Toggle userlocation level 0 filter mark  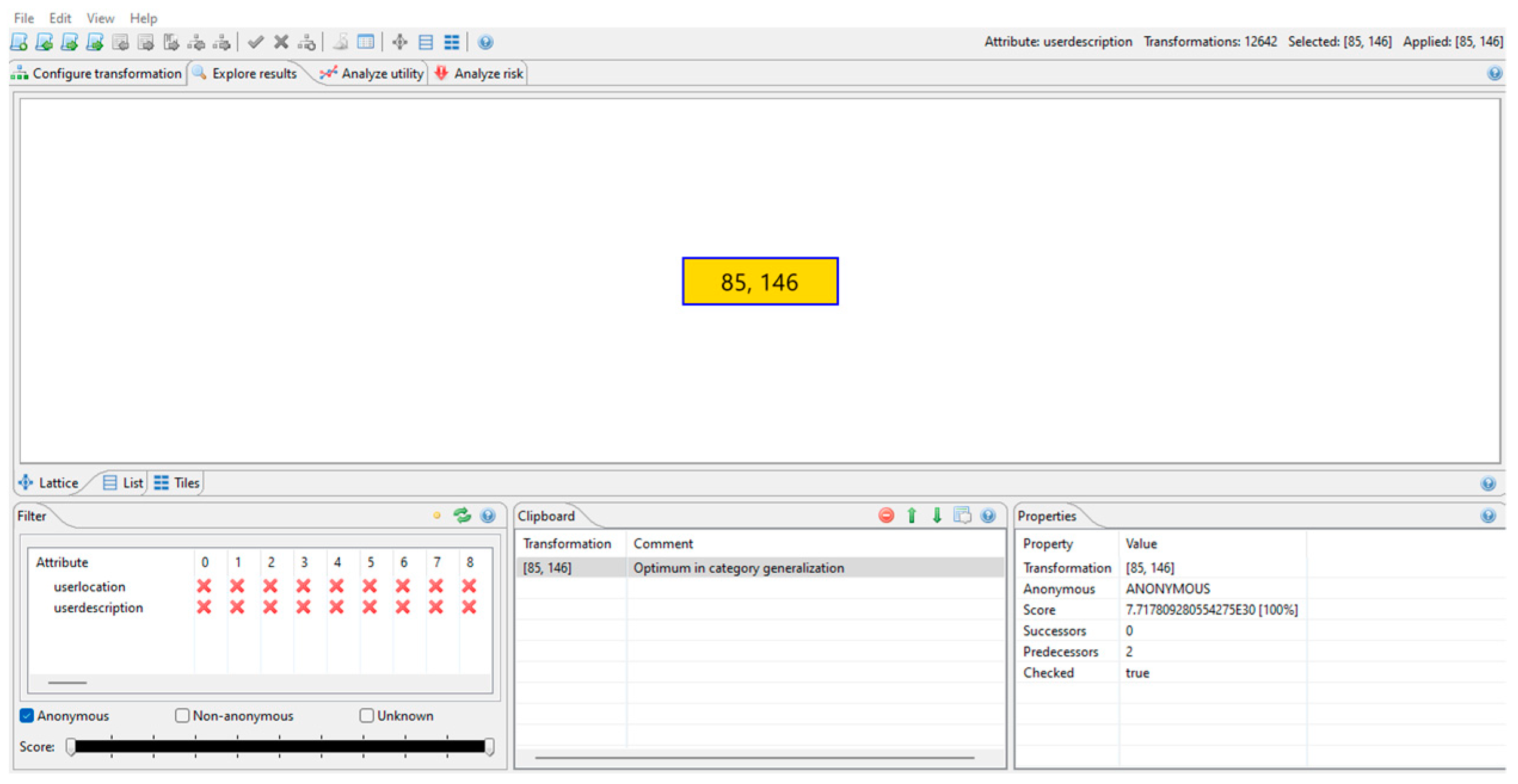point(204,587)
